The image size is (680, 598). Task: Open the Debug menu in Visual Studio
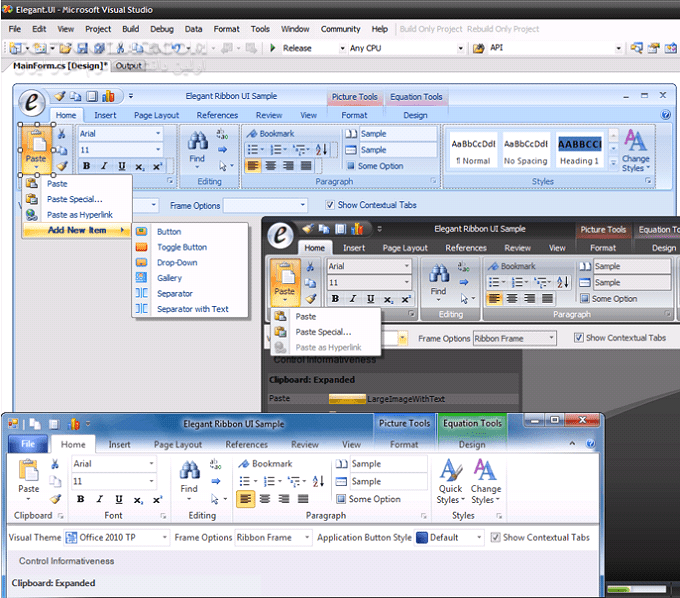point(161,29)
